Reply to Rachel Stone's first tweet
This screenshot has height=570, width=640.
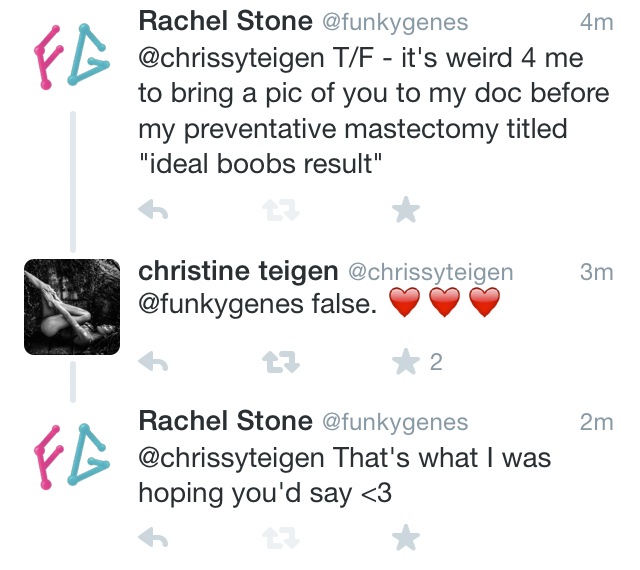[152, 211]
